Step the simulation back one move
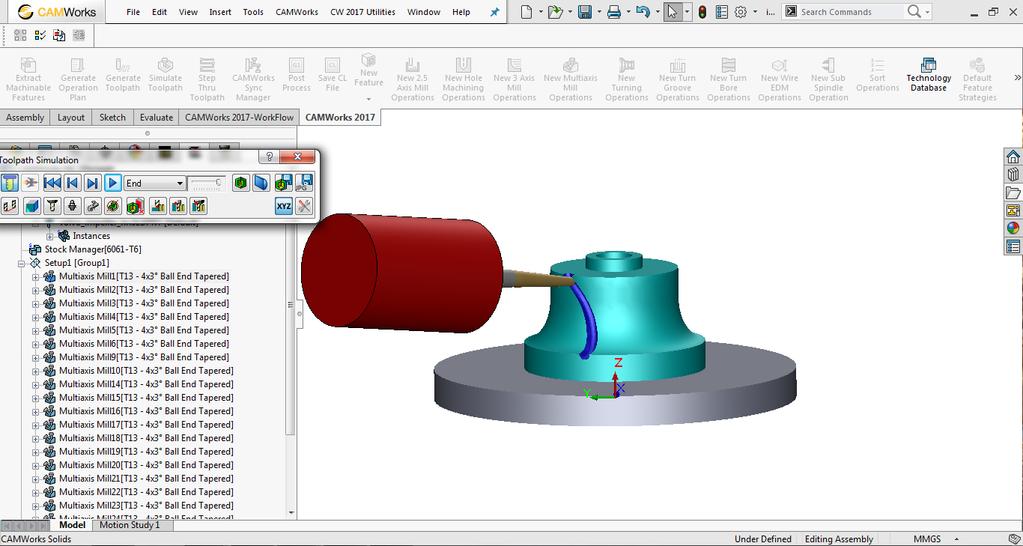Viewport: 1023px width, 546px height. [72, 183]
